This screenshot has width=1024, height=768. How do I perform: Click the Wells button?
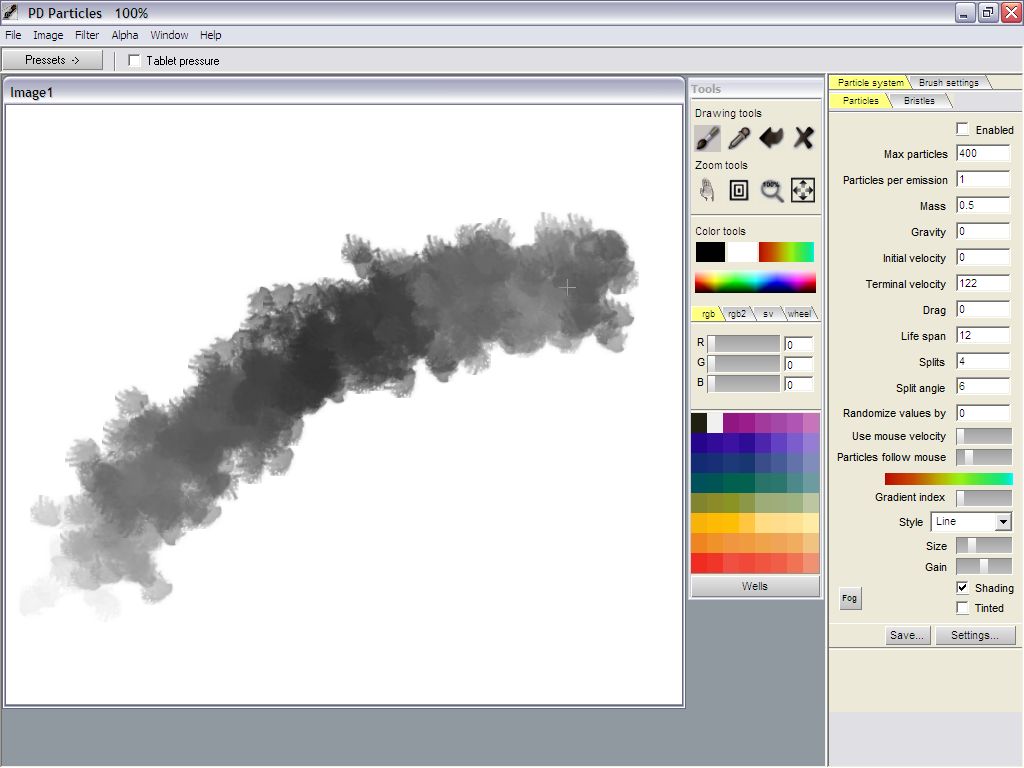point(755,586)
